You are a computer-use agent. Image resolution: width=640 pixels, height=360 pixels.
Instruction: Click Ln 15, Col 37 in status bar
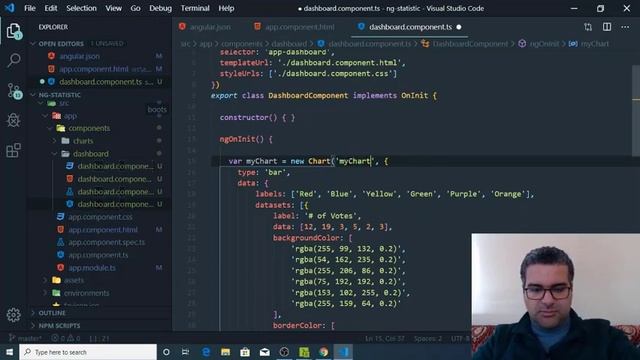(384, 338)
